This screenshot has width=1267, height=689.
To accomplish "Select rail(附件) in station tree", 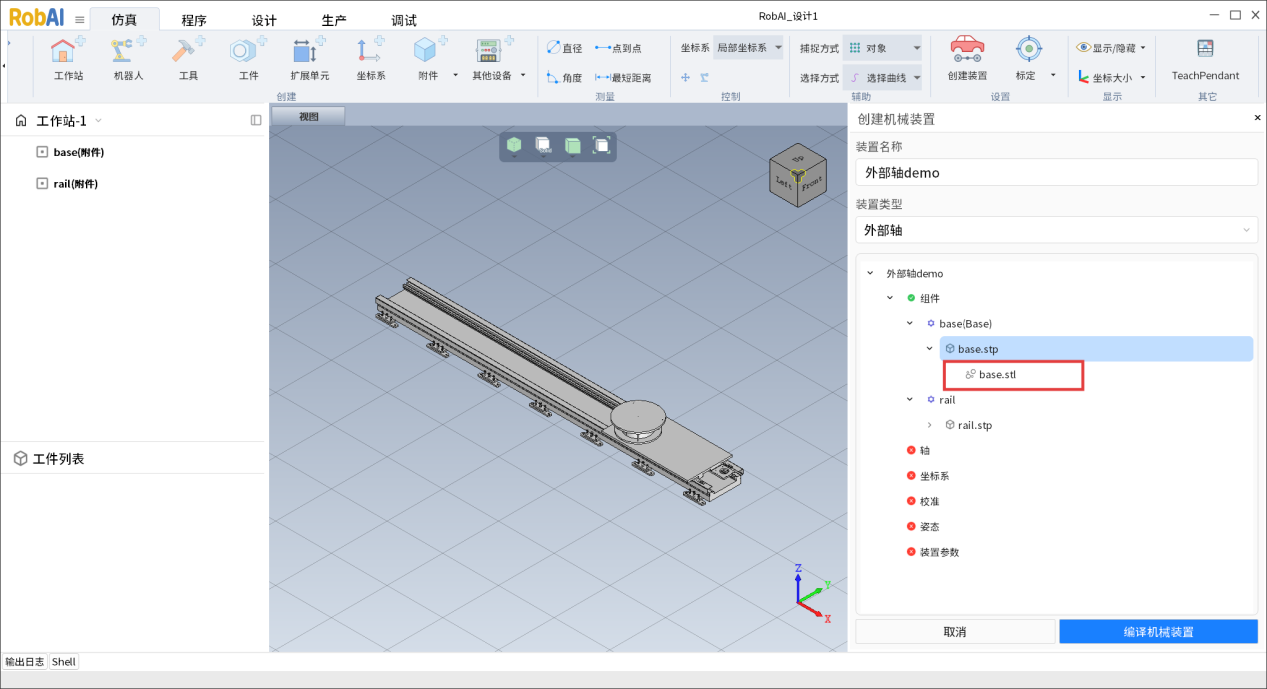I will [76, 184].
